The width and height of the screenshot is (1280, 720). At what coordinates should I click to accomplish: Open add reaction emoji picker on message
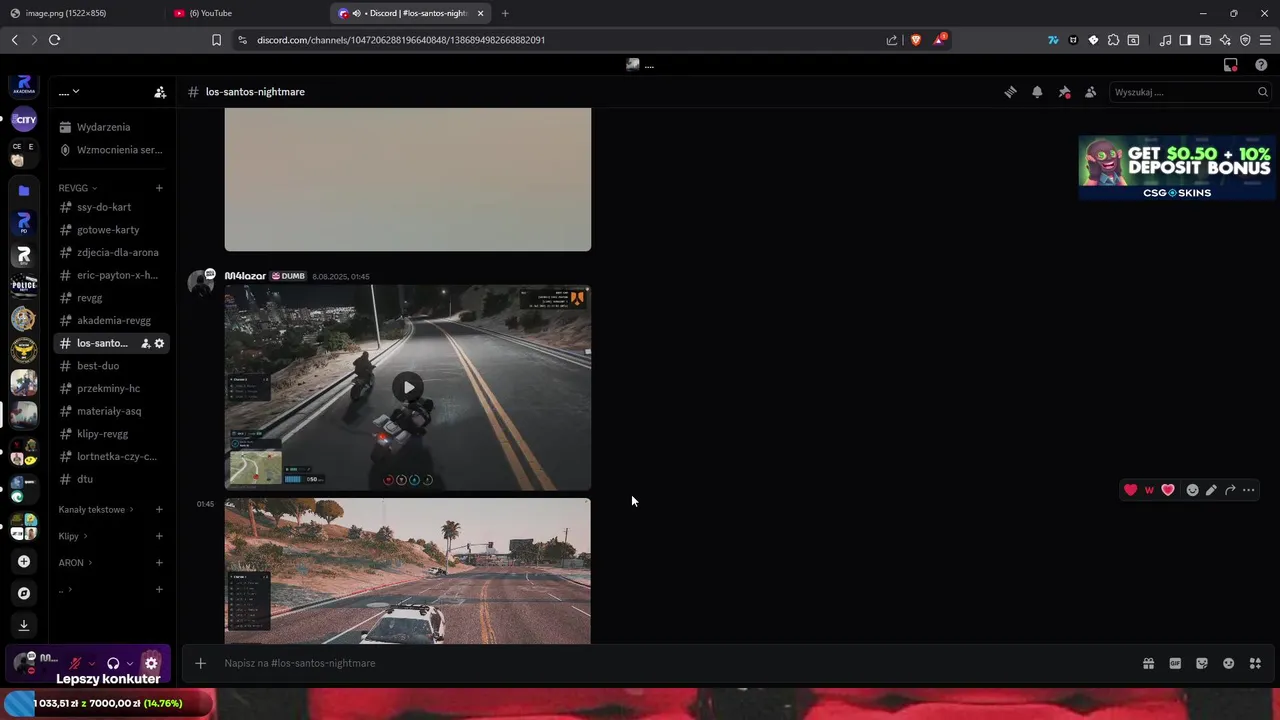1192,490
